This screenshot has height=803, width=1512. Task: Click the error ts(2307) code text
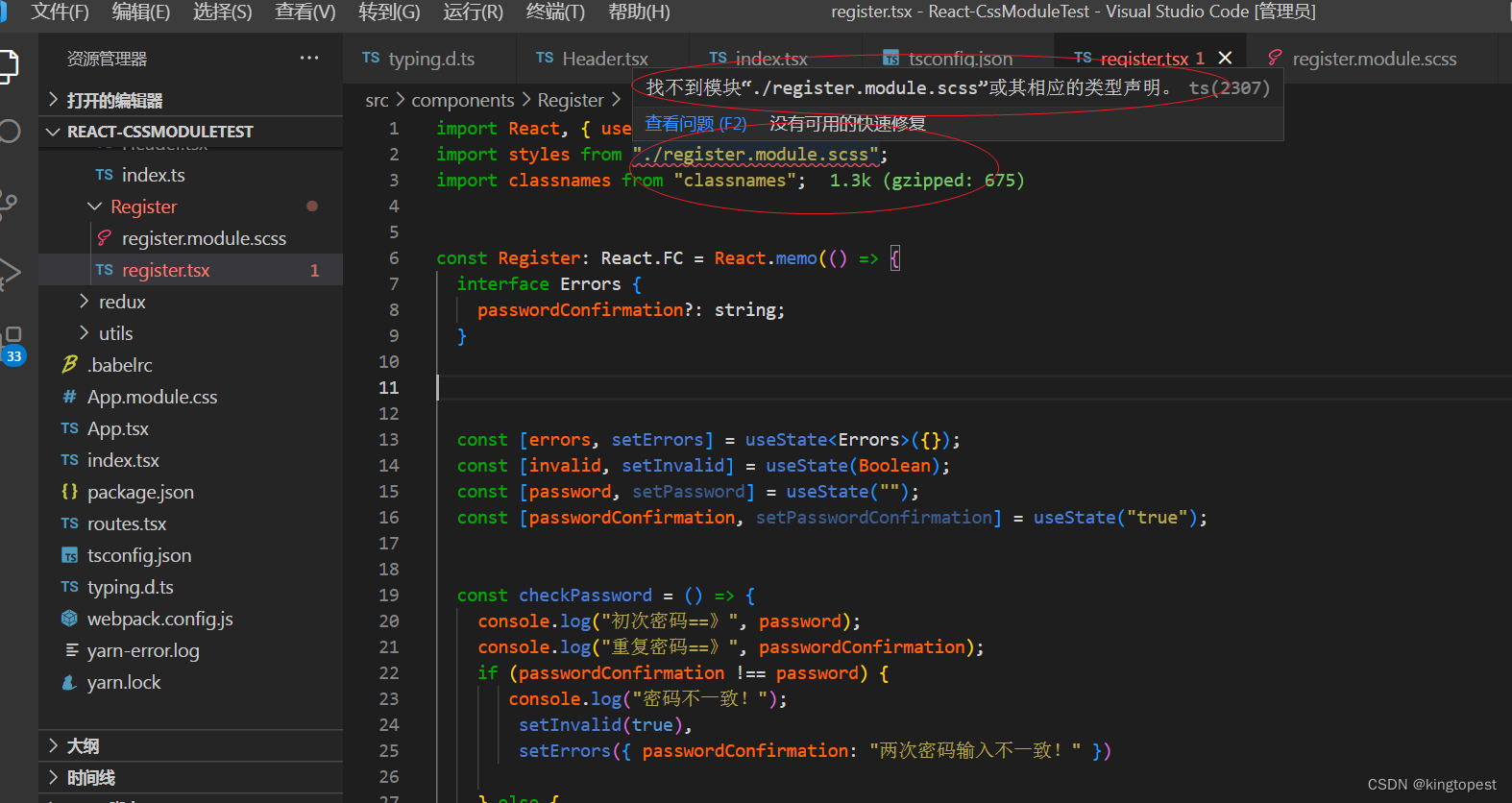coord(1229,88)
